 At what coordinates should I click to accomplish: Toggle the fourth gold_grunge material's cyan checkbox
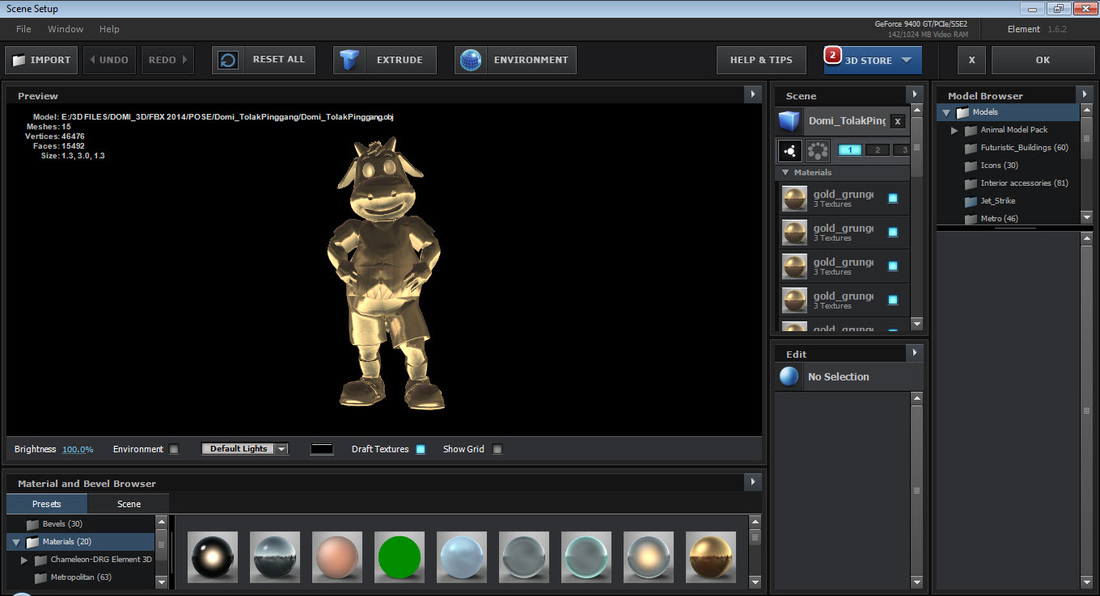tap(893, 300)
